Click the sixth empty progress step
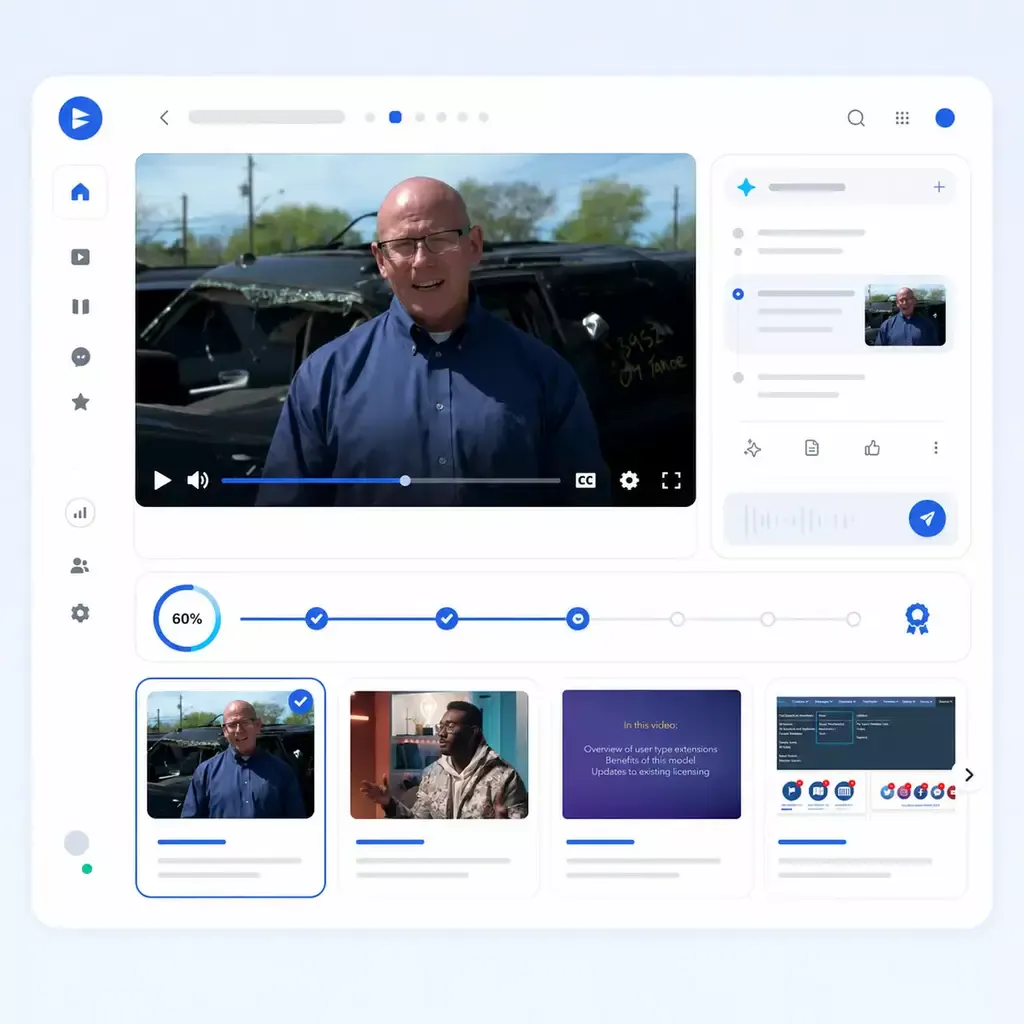Viewport: 1024px width, 1024px height. [854, 619]
